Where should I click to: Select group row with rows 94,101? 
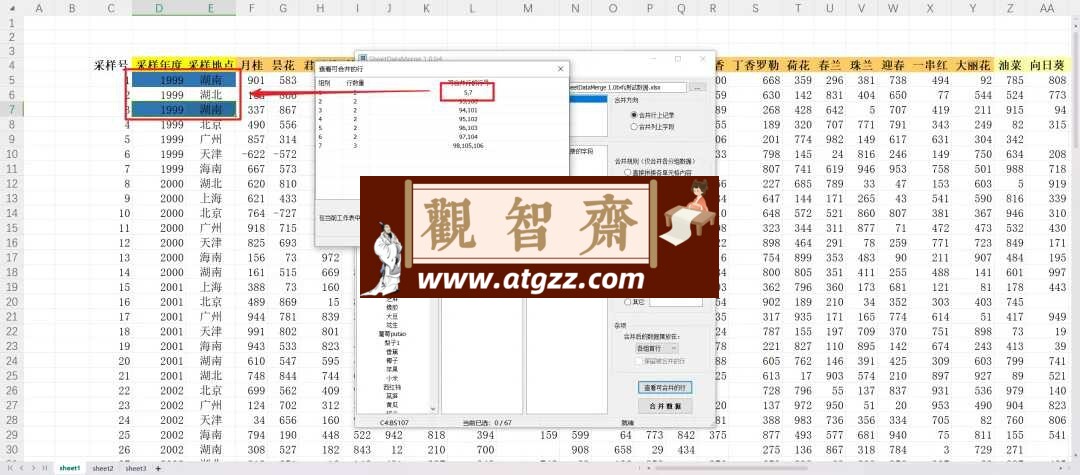point(441,109)
